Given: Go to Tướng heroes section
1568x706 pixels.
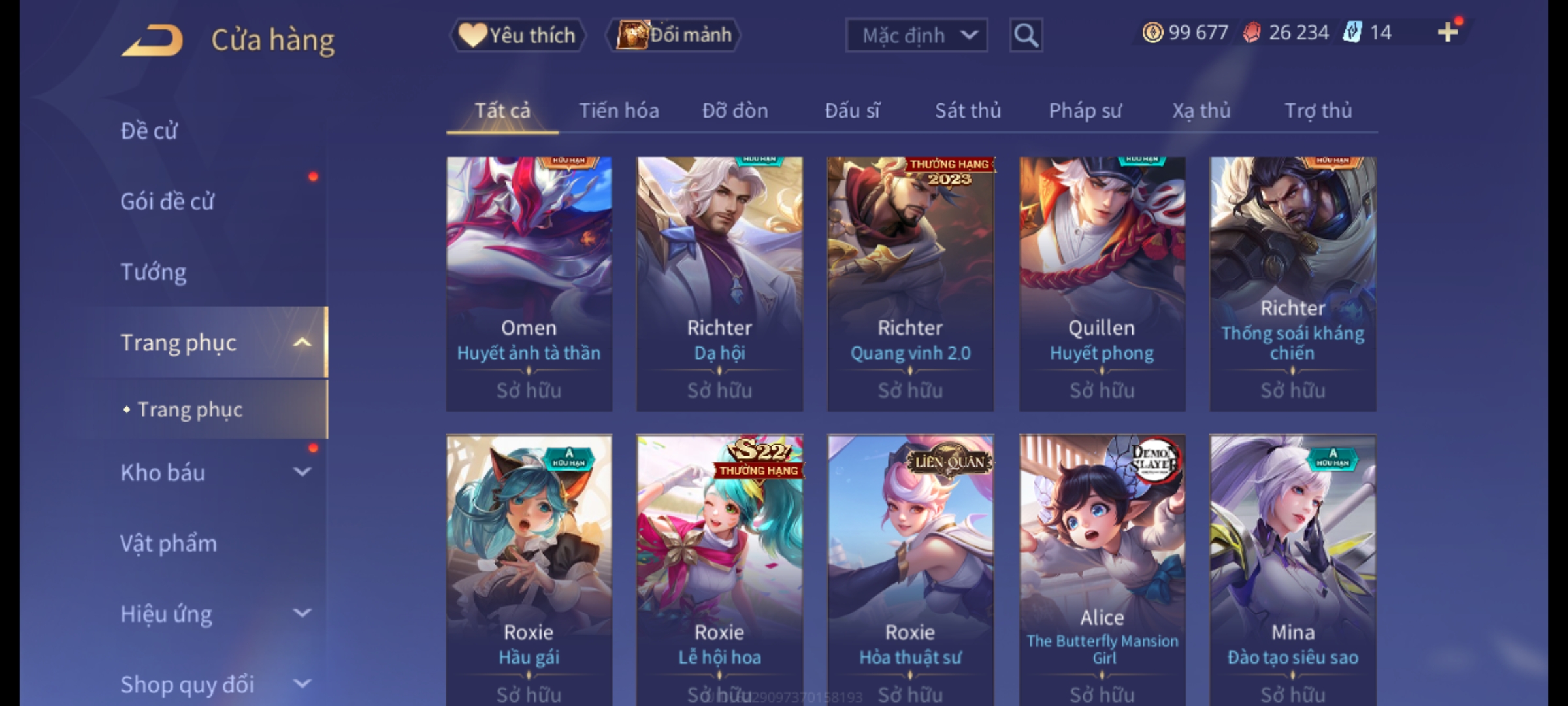Looking at the screenshot, I should pyautogui.click(x=154, y=272).
